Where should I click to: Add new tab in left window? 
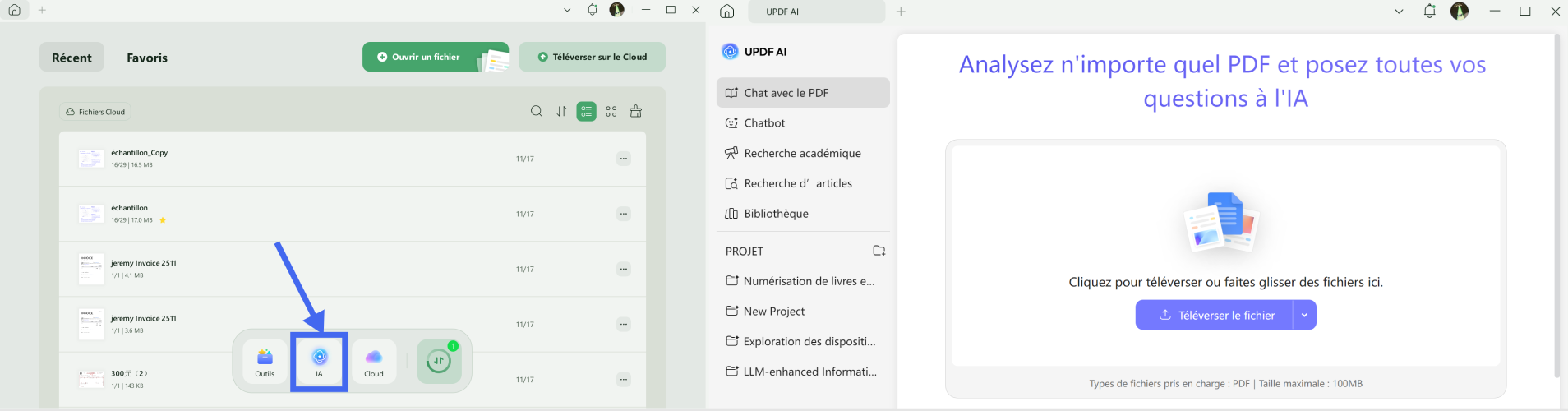pos(42,10)
